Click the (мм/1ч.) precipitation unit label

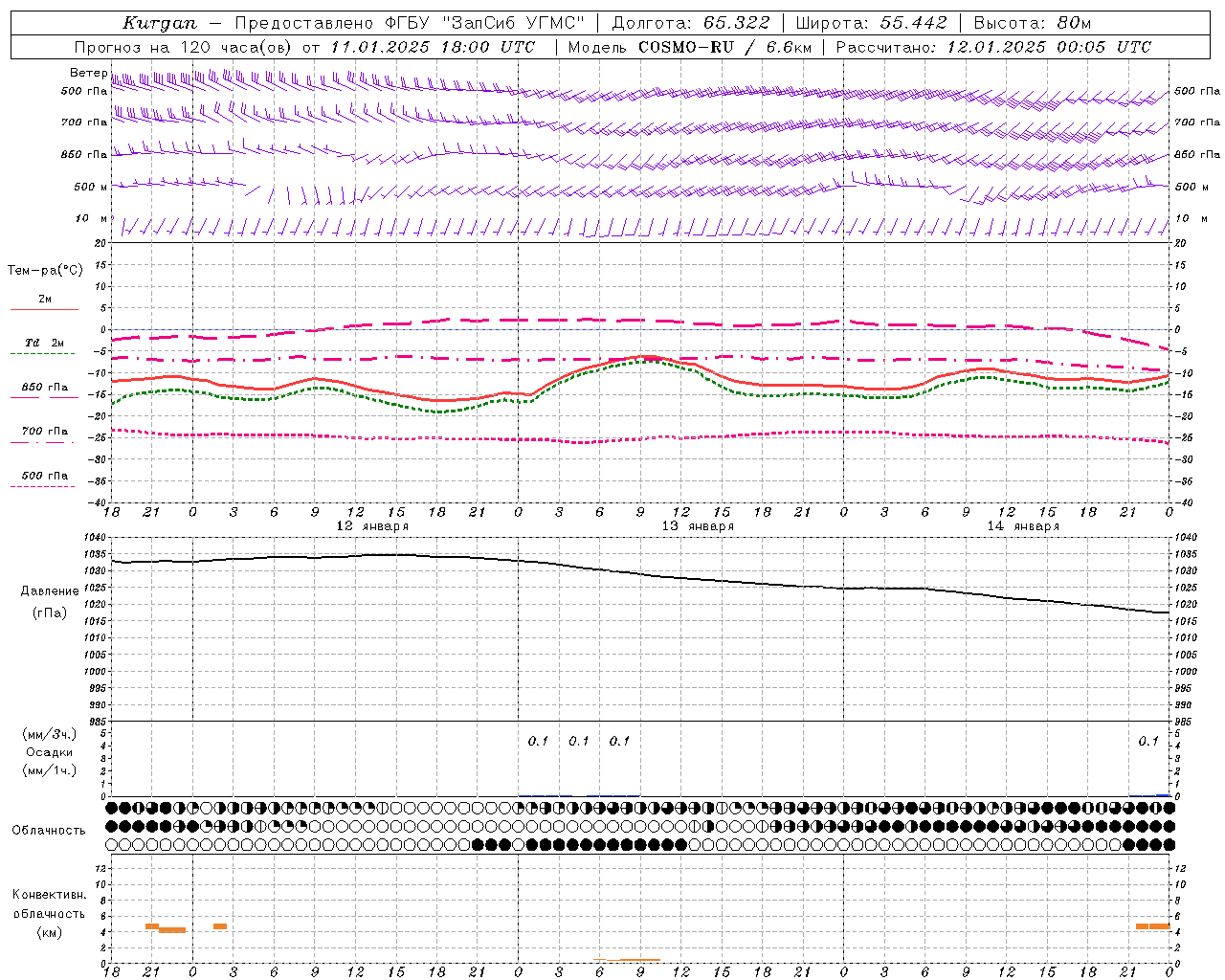click(x=50, y=770)
